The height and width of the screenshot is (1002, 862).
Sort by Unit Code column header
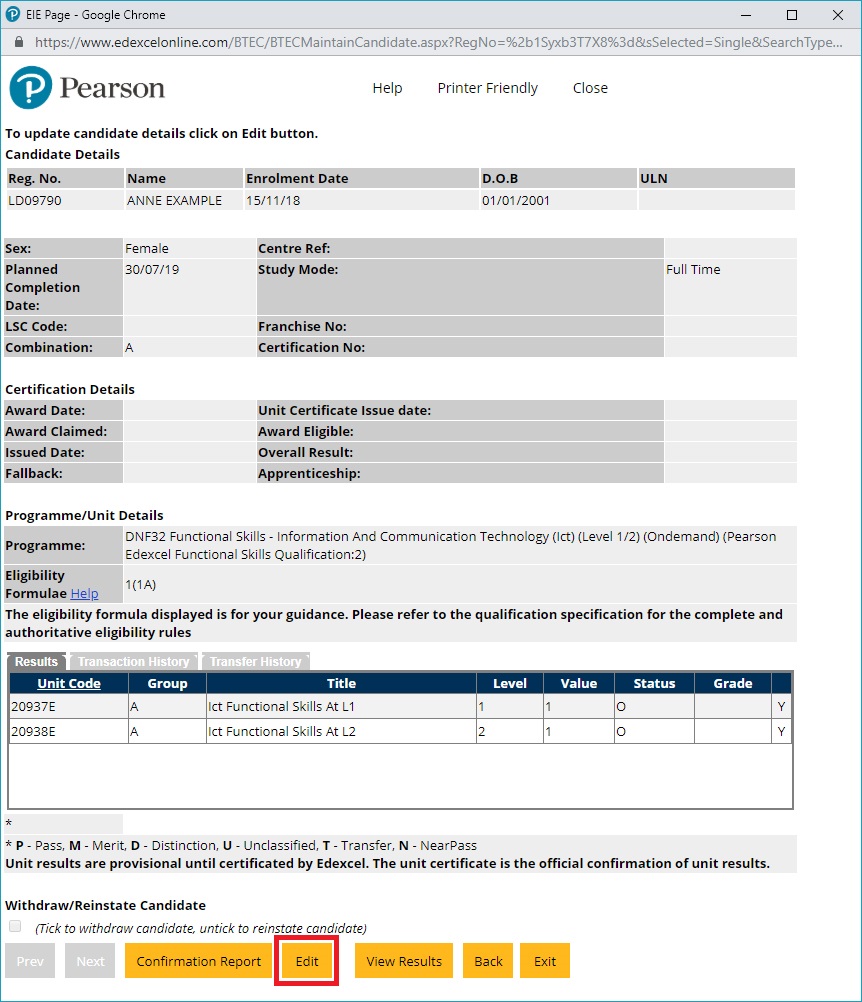tap(69, 683)
